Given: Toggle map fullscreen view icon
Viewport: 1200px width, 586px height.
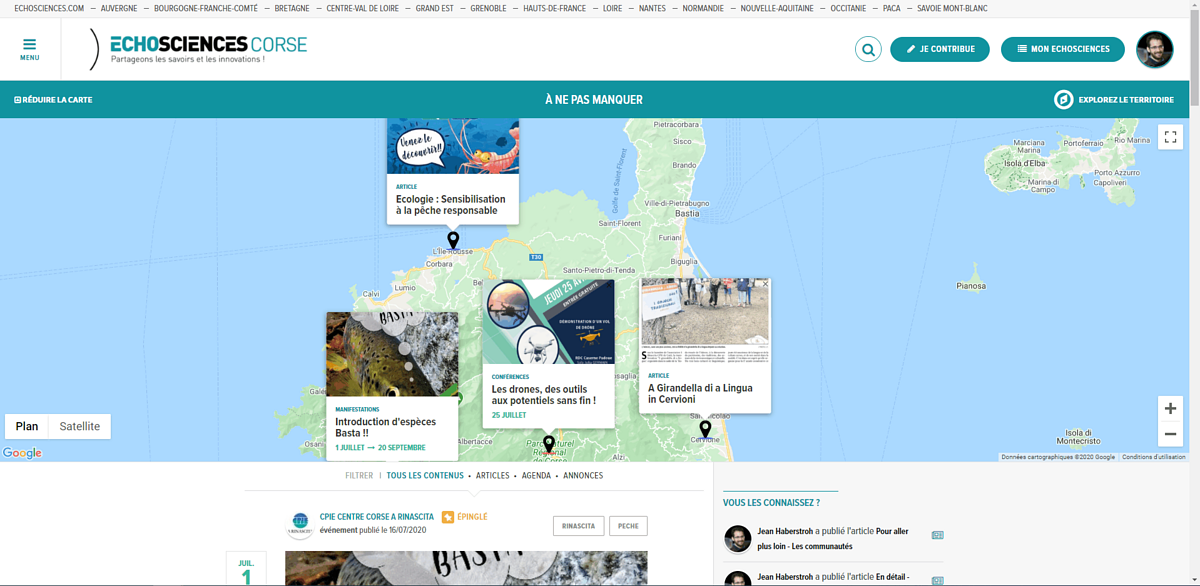Looking at the screenshot, I should (x=1170, y=138).
